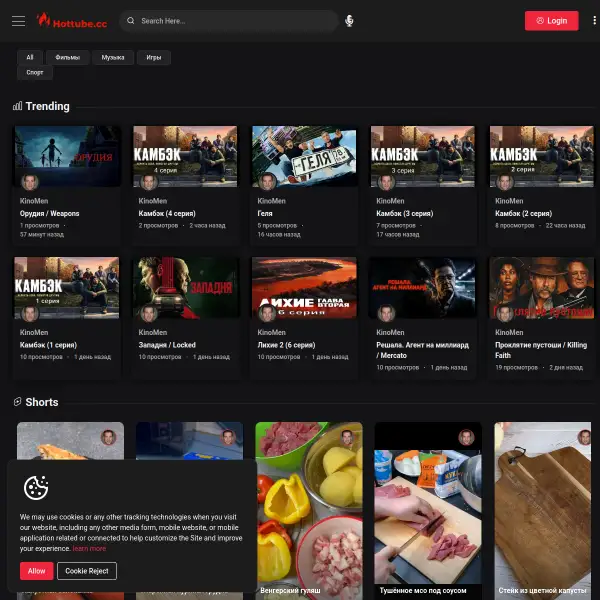Filter by the Спорт category

tap(35, 72)
